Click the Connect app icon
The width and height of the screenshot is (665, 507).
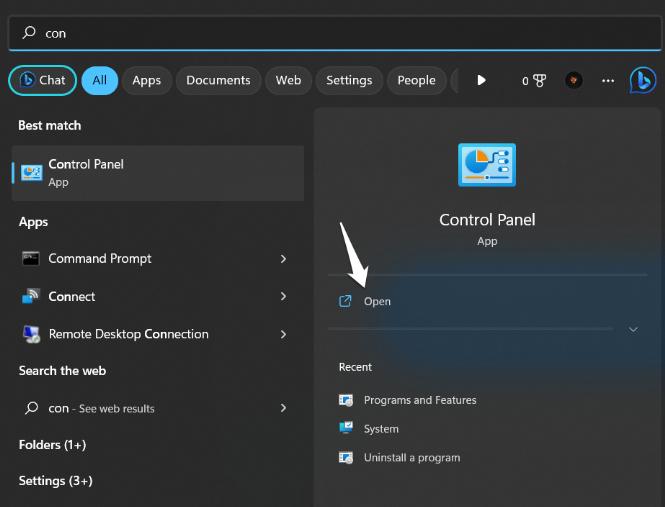pos(31,296)
